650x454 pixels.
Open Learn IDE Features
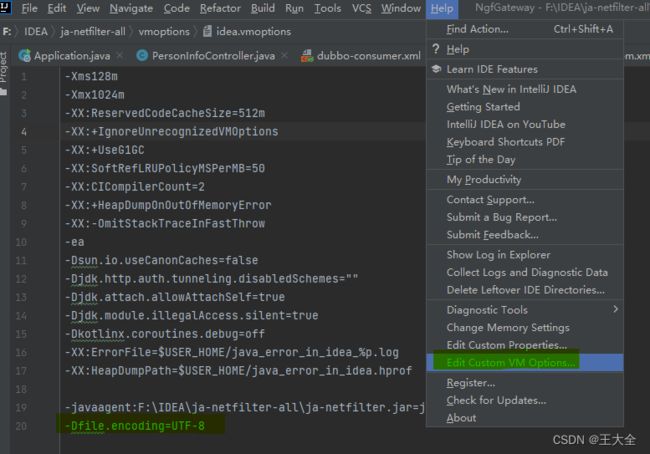[525, 69]
